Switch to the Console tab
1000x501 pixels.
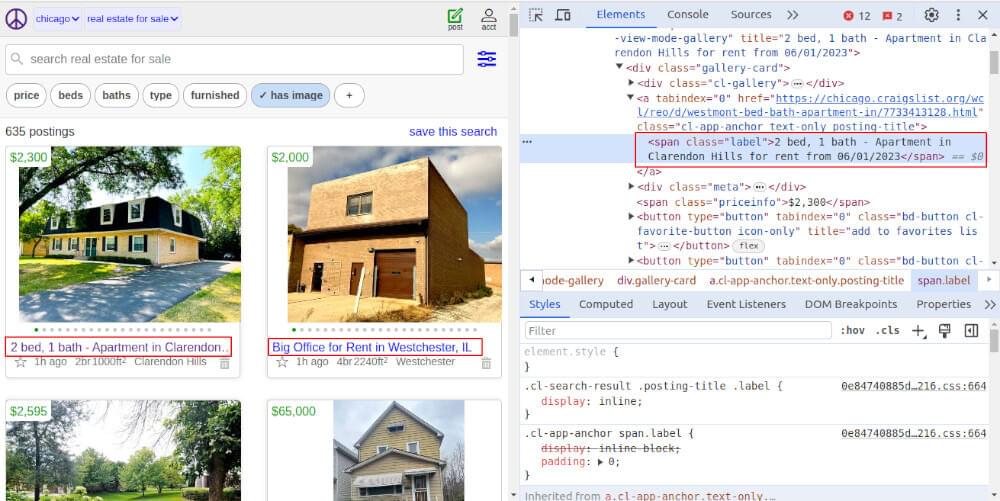pos(688,15)
